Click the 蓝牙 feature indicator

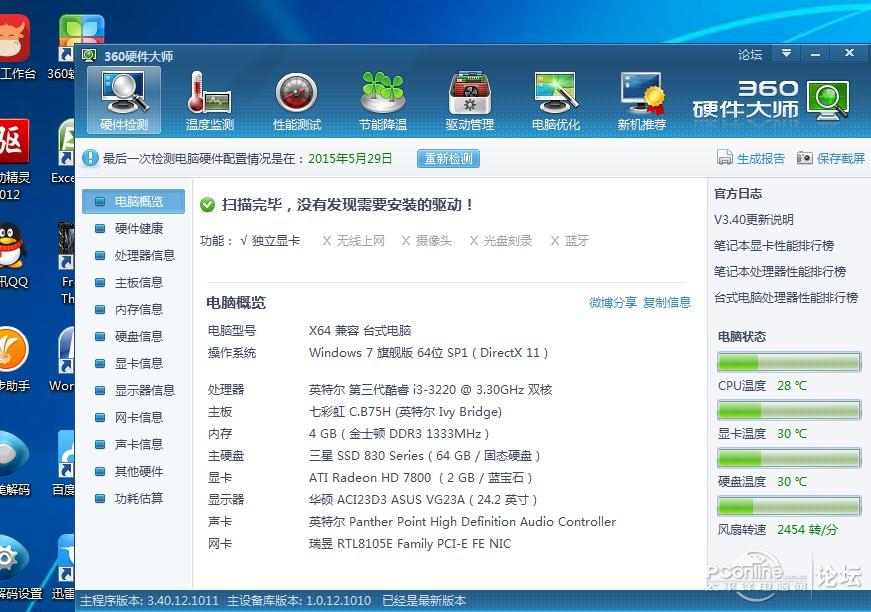coord(569,240)
